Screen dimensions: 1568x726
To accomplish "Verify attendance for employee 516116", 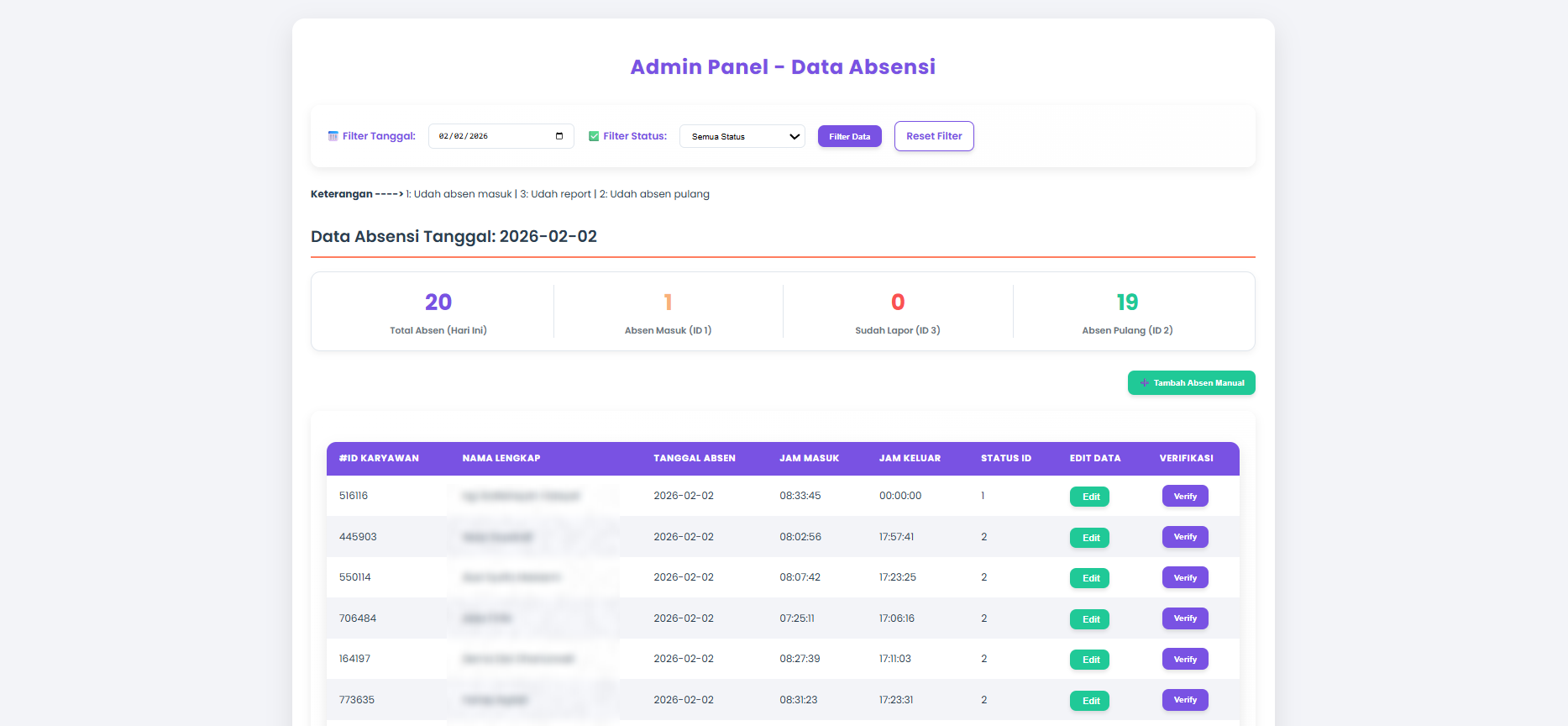I will pos(1184,497).
